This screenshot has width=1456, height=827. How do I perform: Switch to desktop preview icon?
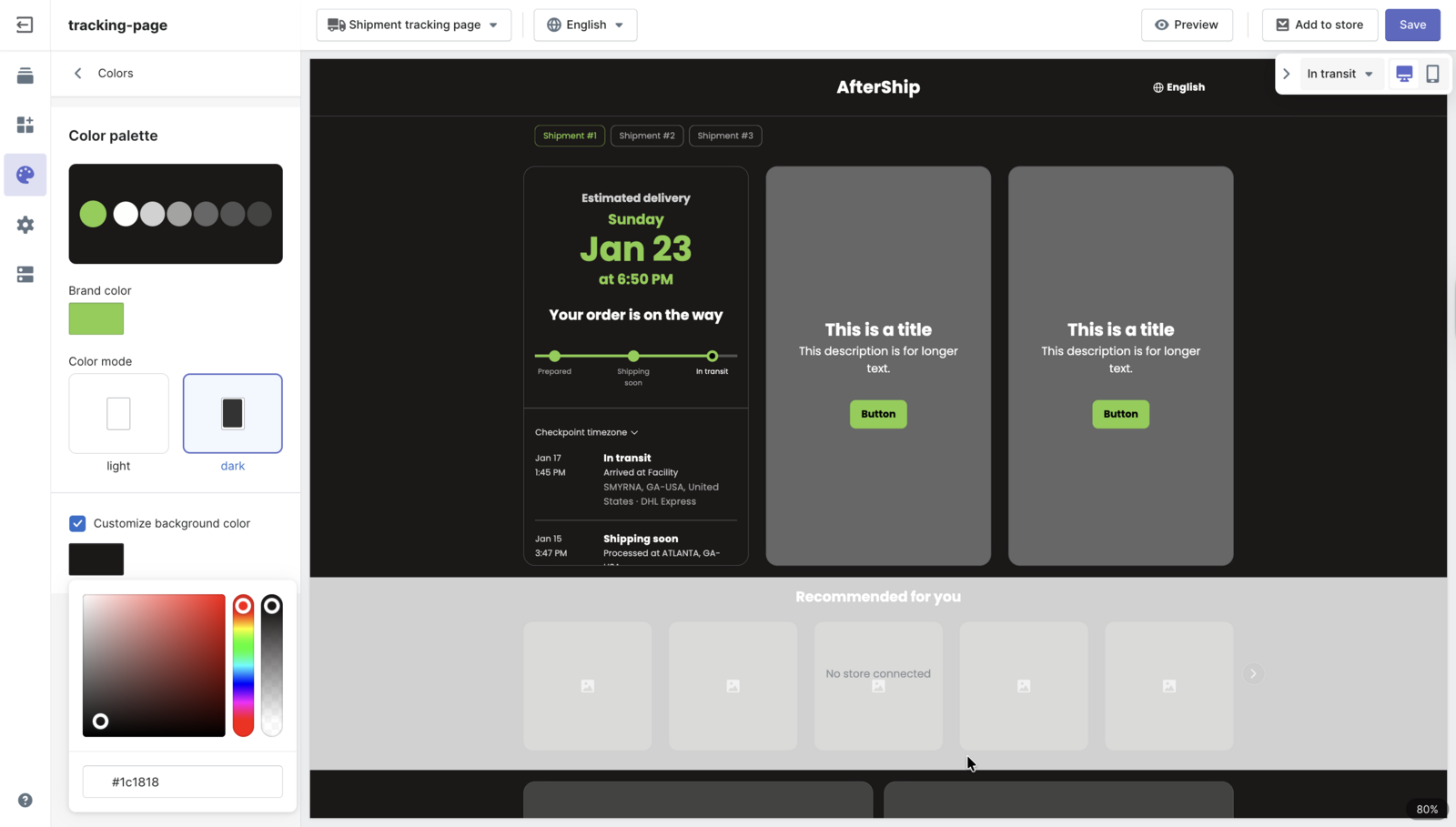(1404, 74)
